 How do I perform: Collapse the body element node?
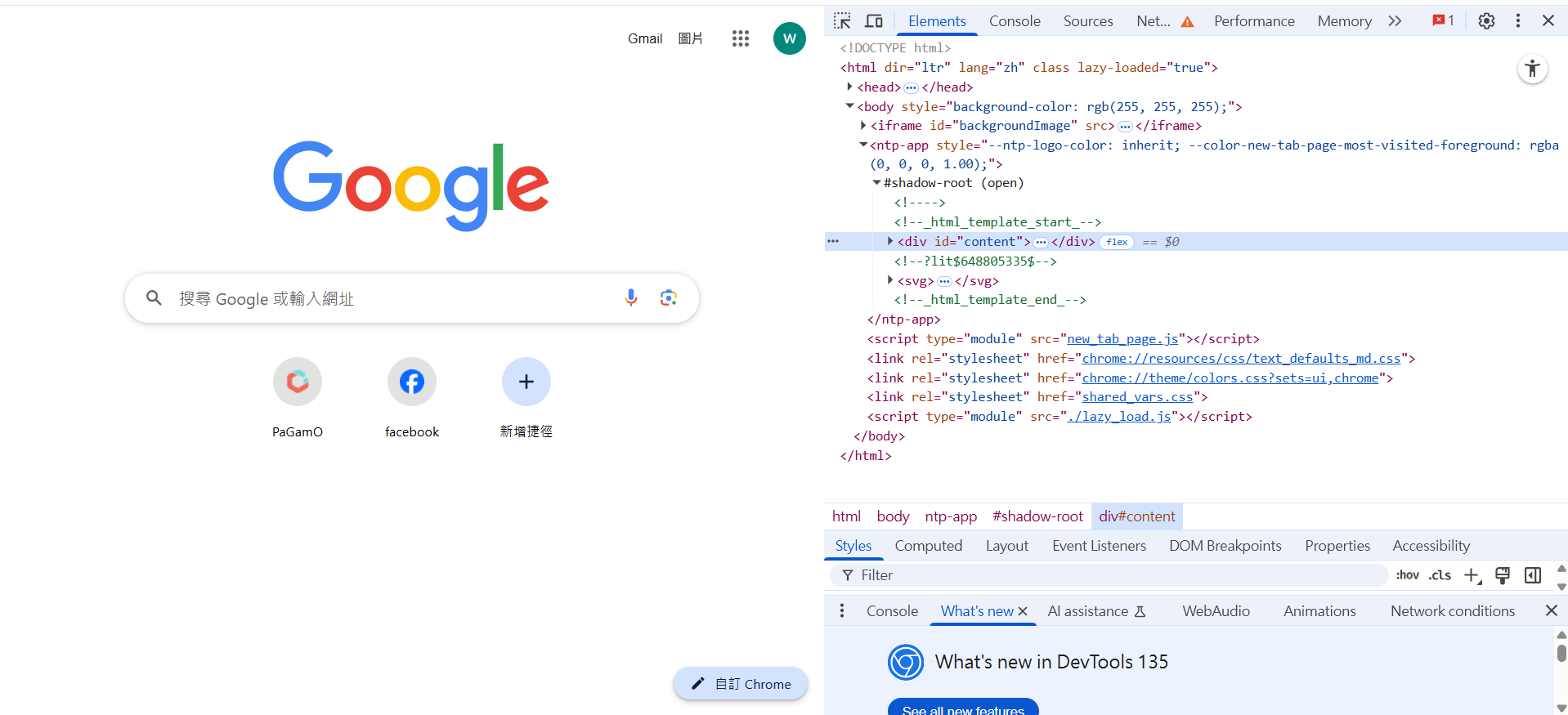pos(850,106)
